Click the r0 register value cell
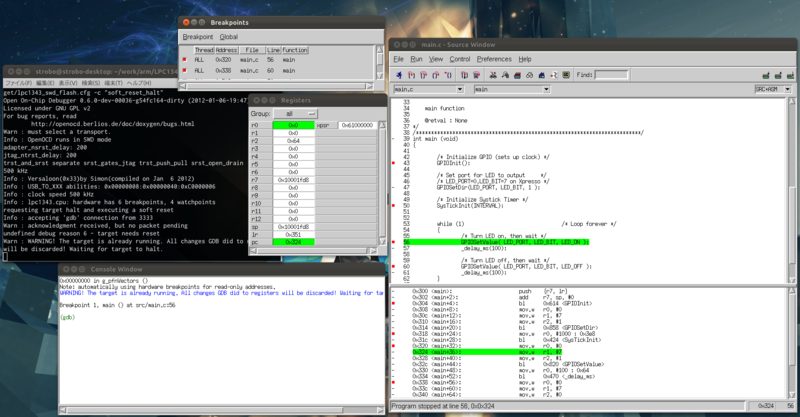 293,125
